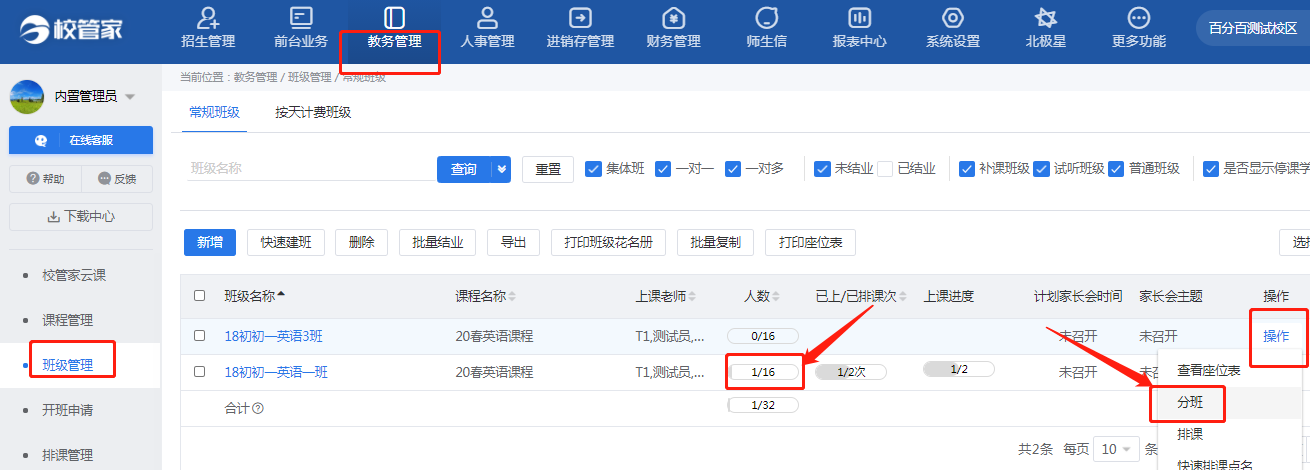Open the 系统设置 module icon
Screen dimensions: 1310x470
coord(952,18)
